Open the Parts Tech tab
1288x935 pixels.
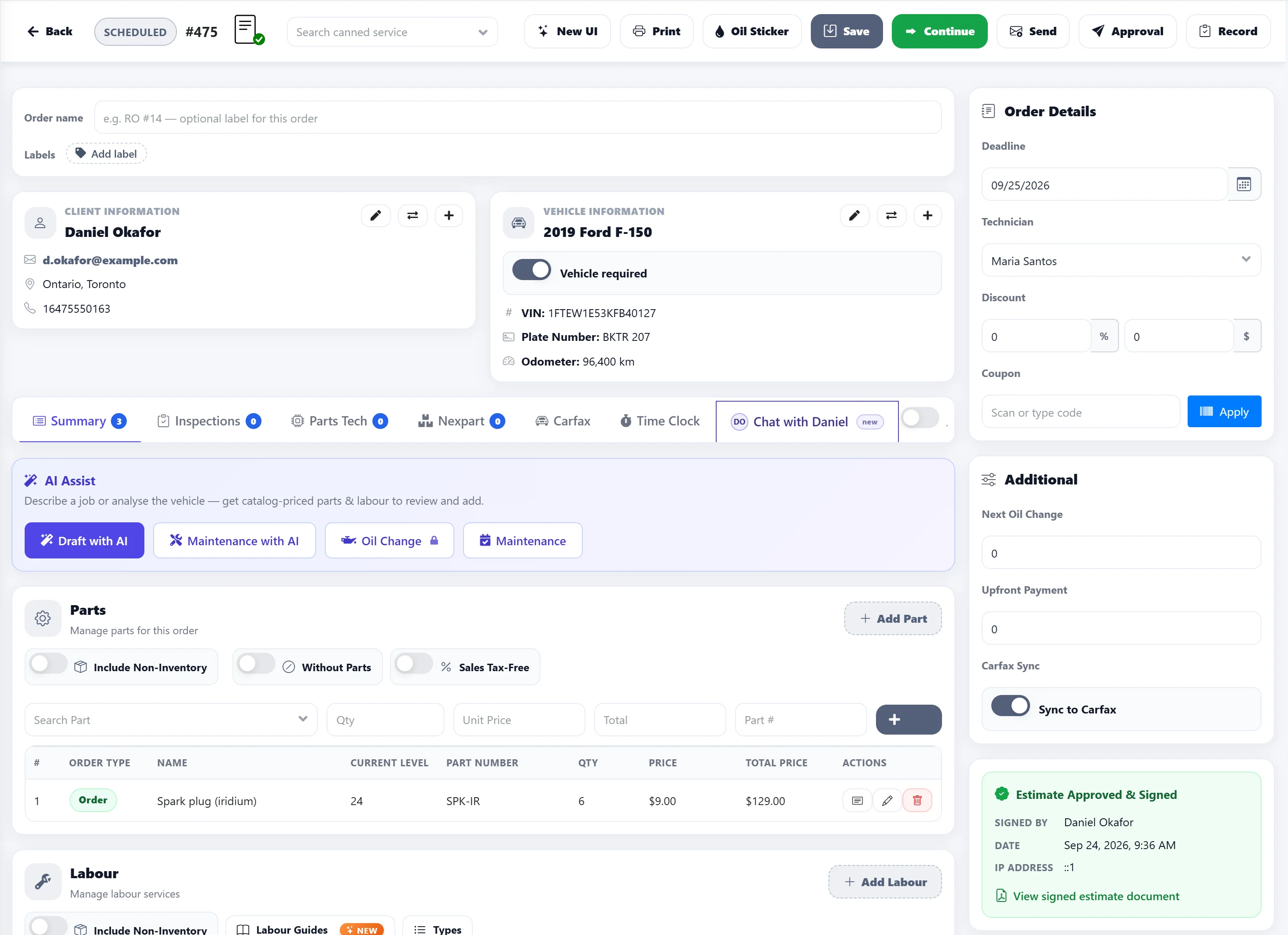click(339, 421)
